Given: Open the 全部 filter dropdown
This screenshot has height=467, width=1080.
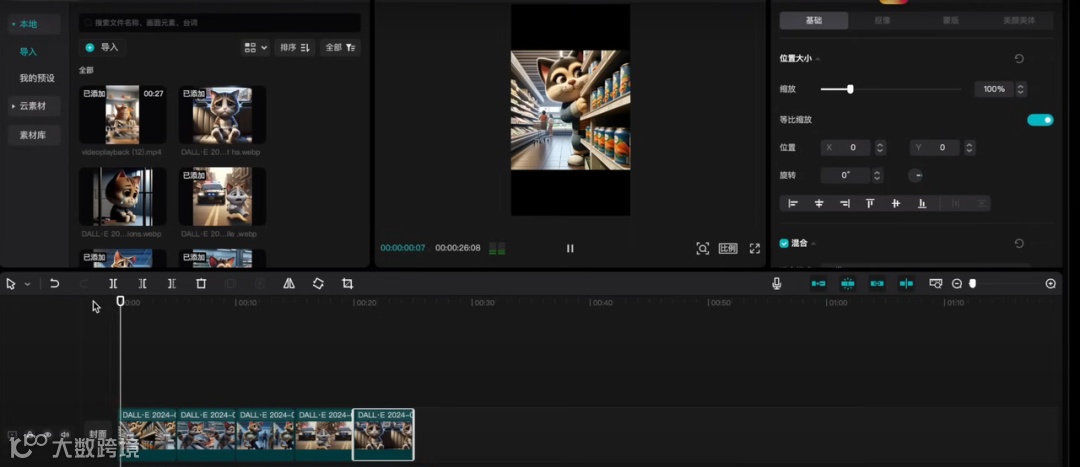Looking at the screenshot, I should pyautogui.click(x=340, y=48).
